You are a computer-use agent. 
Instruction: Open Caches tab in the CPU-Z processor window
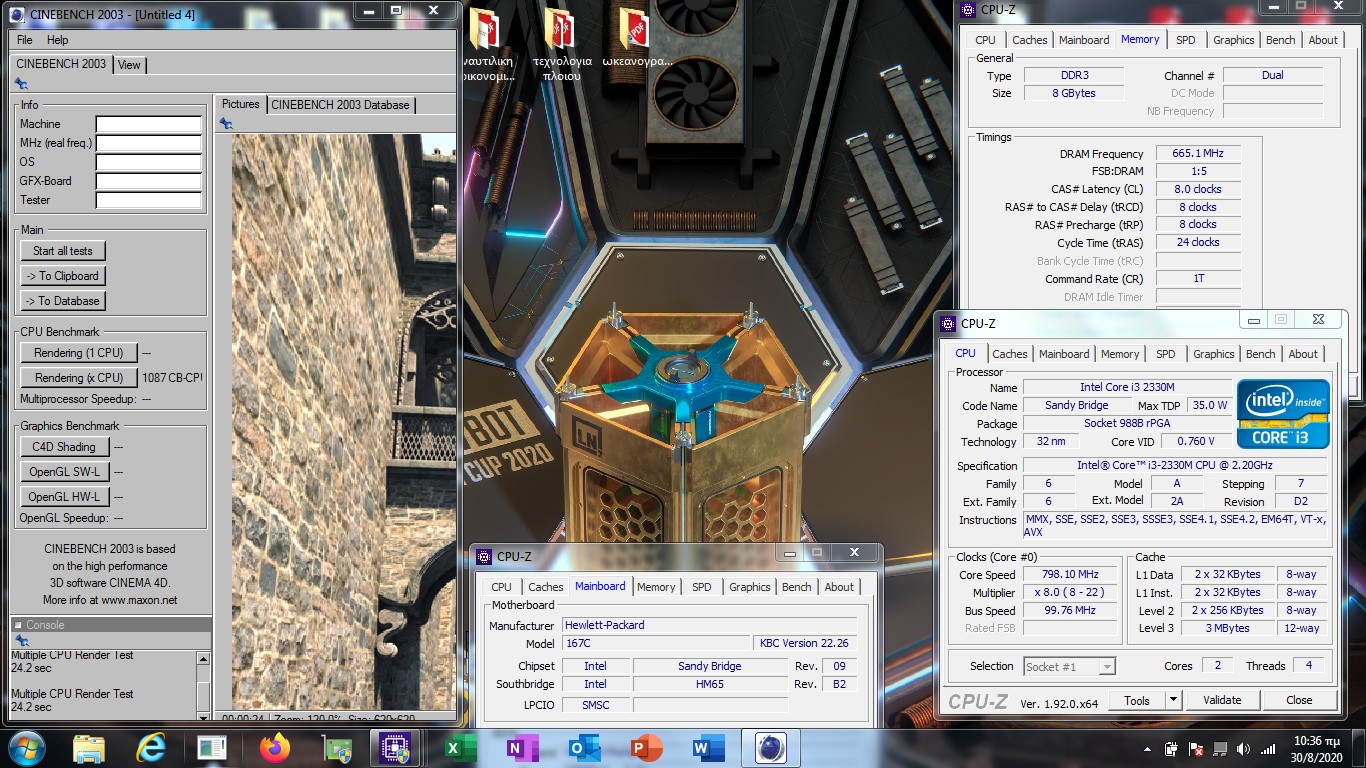coord(1010,354)
